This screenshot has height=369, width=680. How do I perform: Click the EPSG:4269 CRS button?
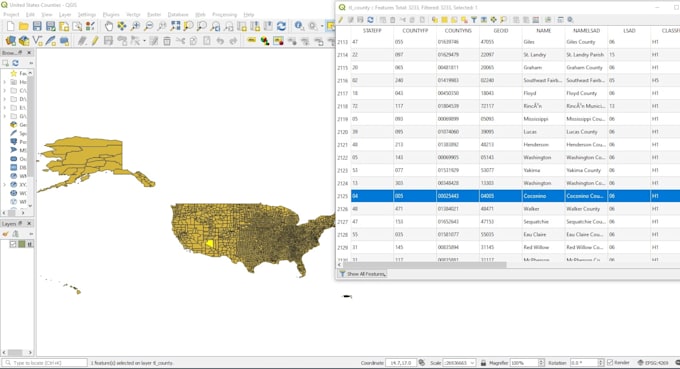pos(653,362)
